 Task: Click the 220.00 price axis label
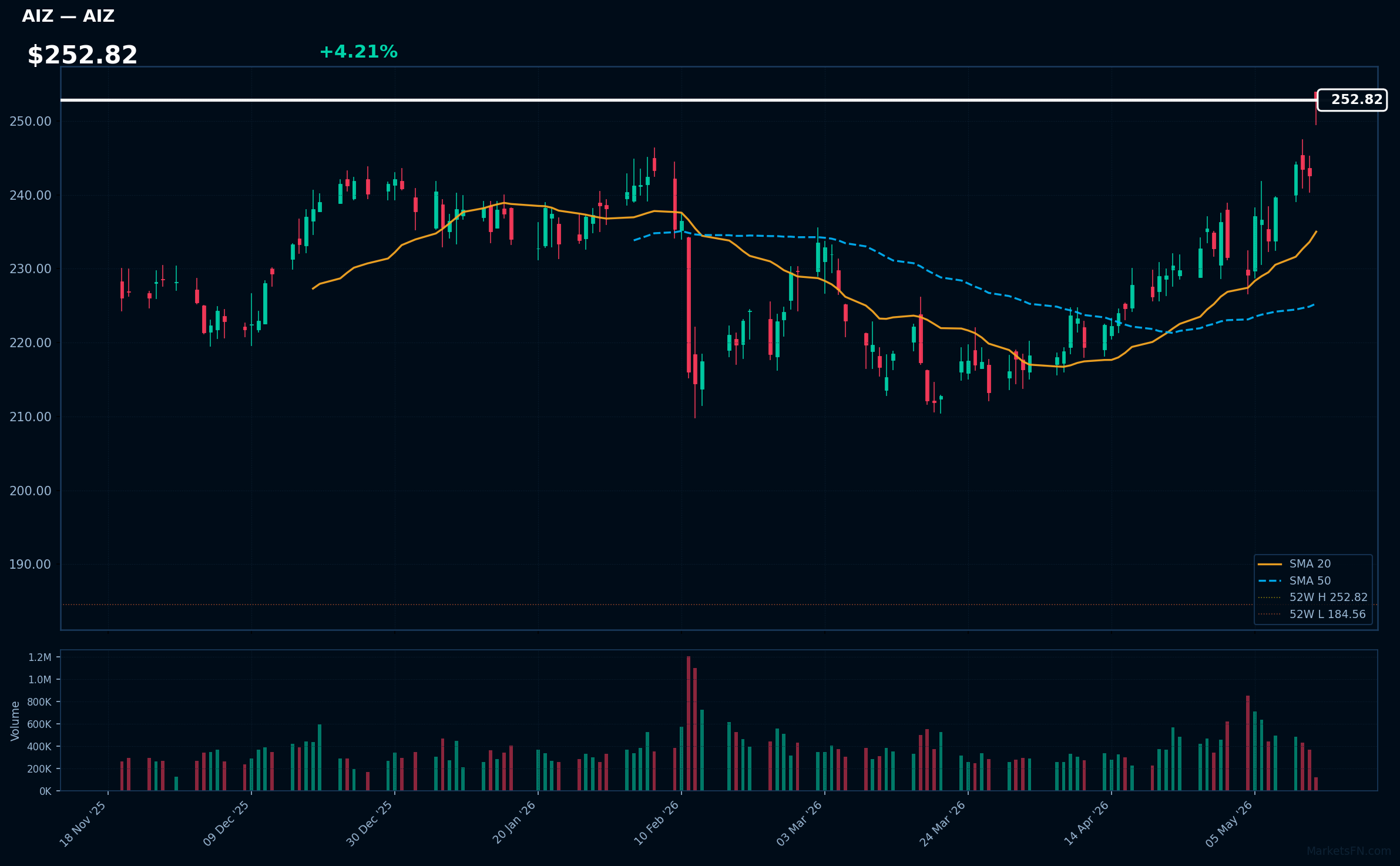point(31,343)
